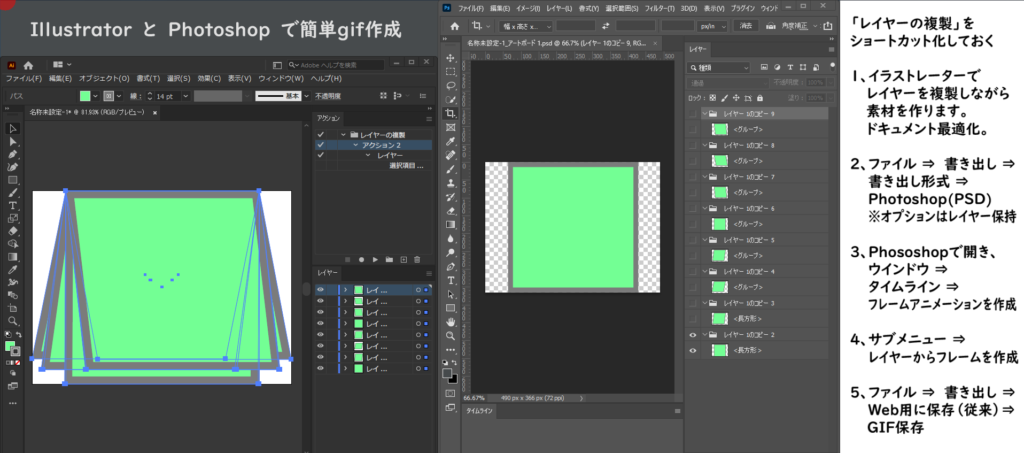
Task: Pick the Lasso tool in Photoshop
Action: (x=451, y=86)
